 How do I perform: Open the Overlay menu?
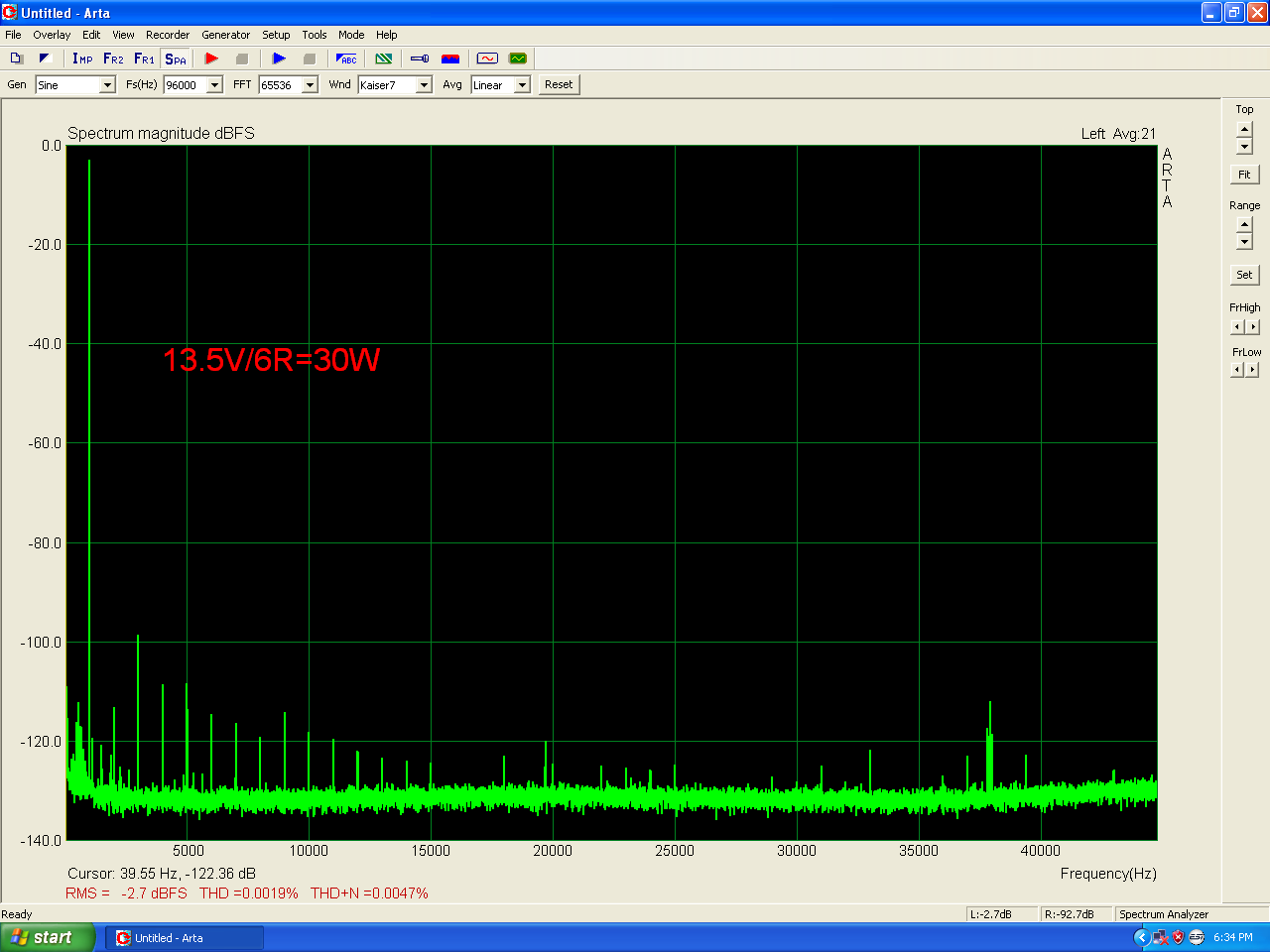[x=52, y=35]
